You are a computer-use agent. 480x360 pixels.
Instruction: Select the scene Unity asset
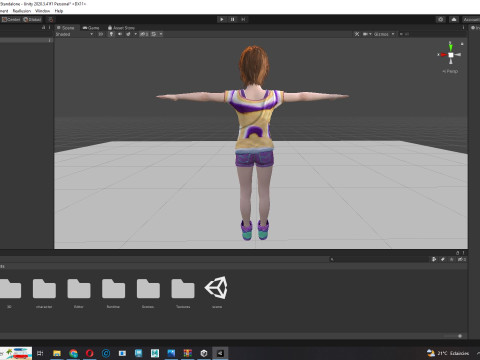(x=217, y=292)
